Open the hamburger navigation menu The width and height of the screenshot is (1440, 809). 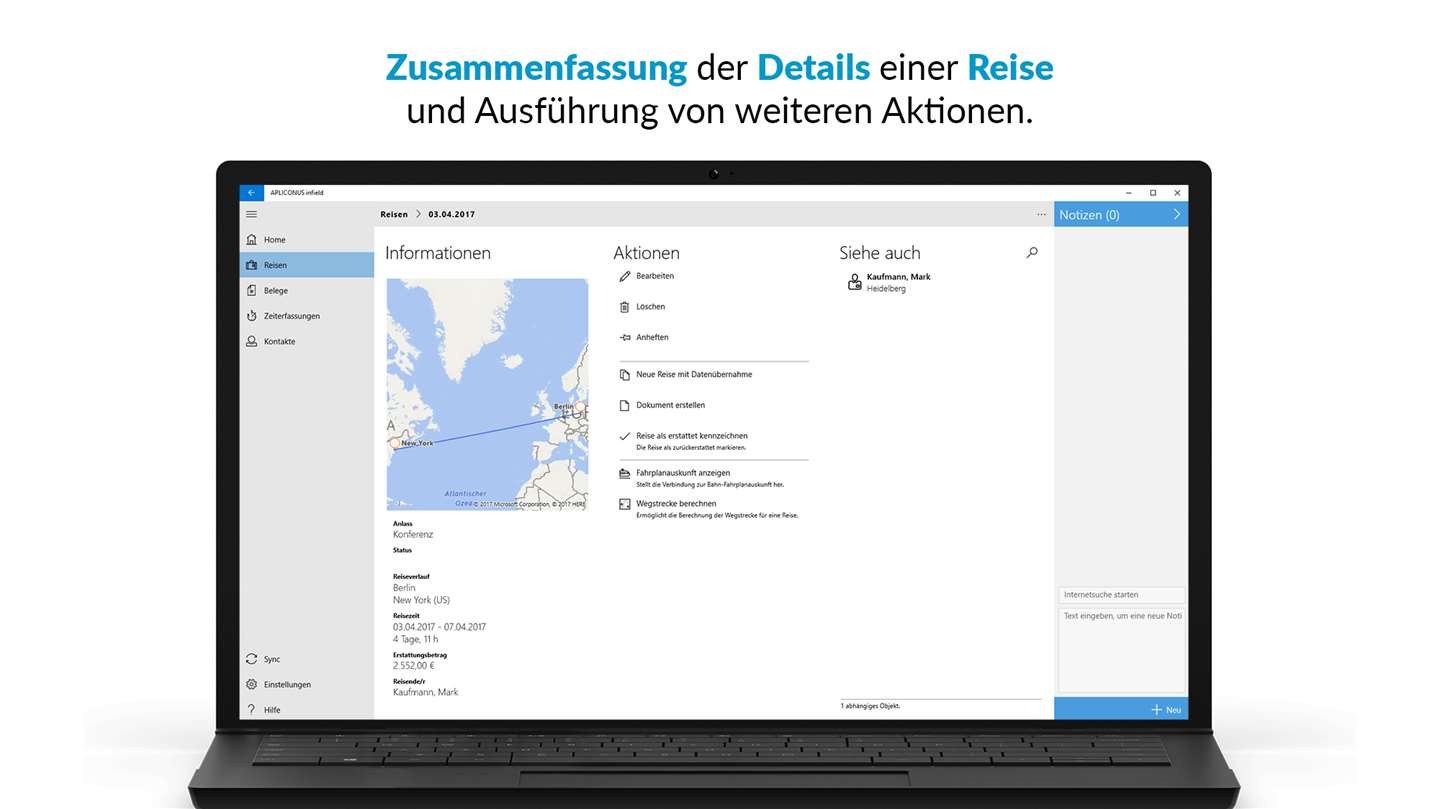click(251, 214)
